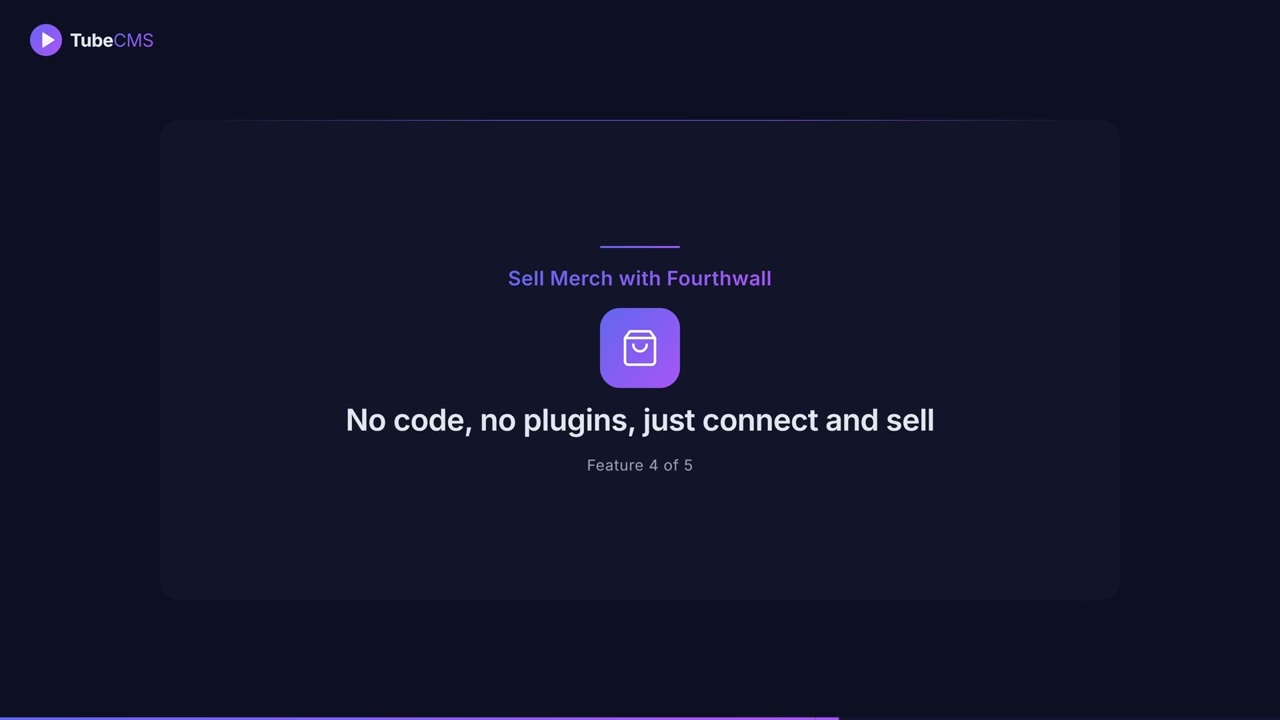Screen dimensions: 1280x720
Task: Click the gradient border atop the feature card
Action: [x=640, y=121]
